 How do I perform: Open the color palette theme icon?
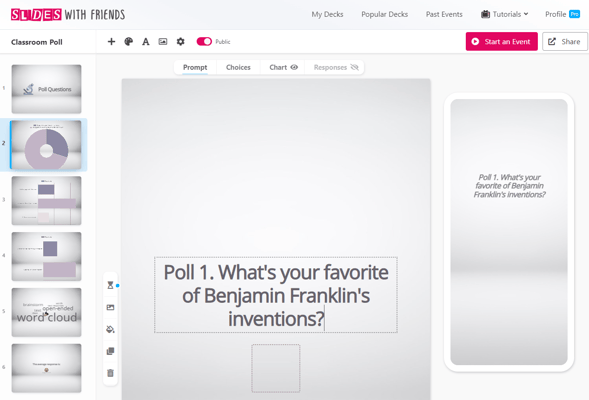[128, 42]
